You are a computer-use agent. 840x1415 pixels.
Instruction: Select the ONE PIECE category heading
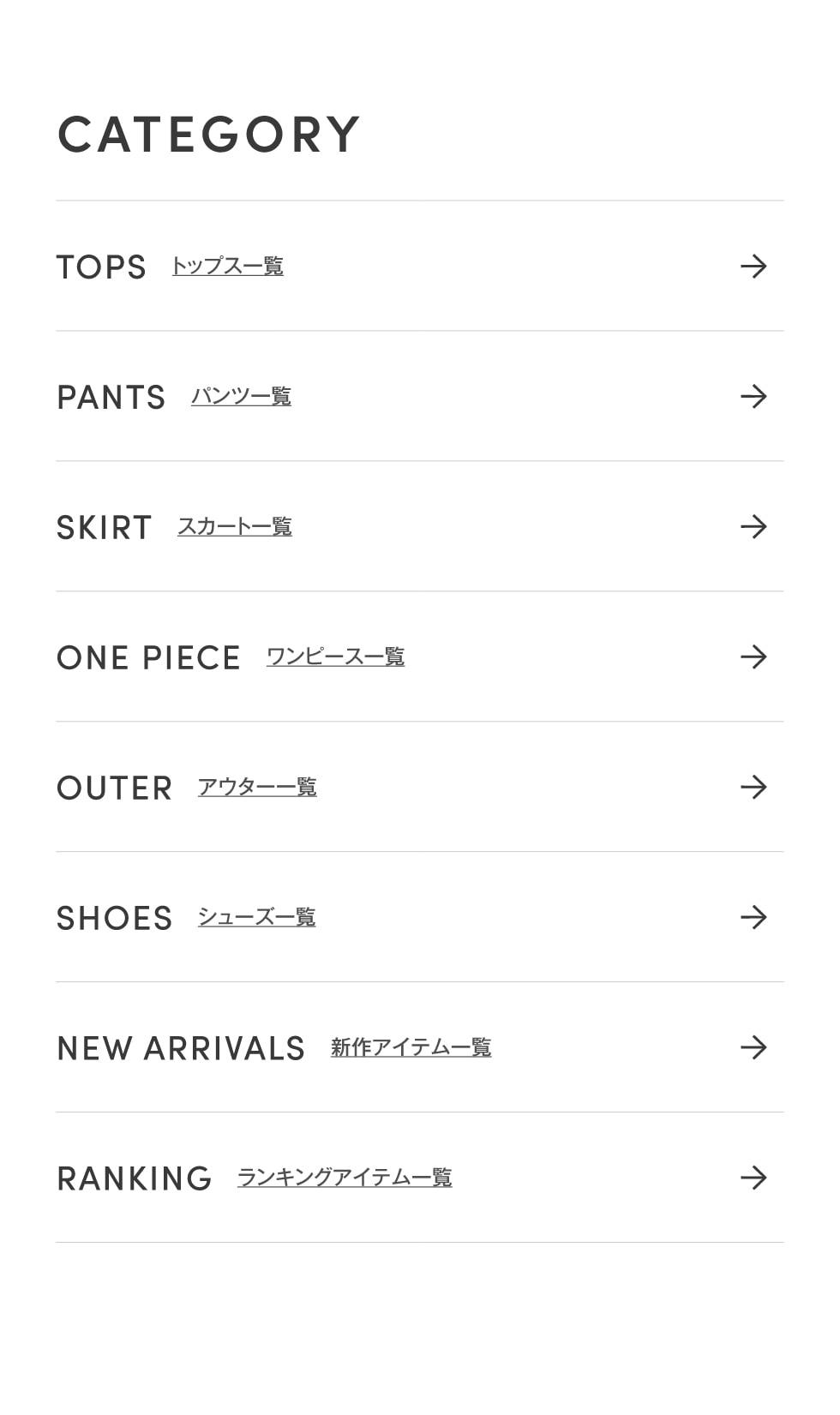[x=148, y=658]
